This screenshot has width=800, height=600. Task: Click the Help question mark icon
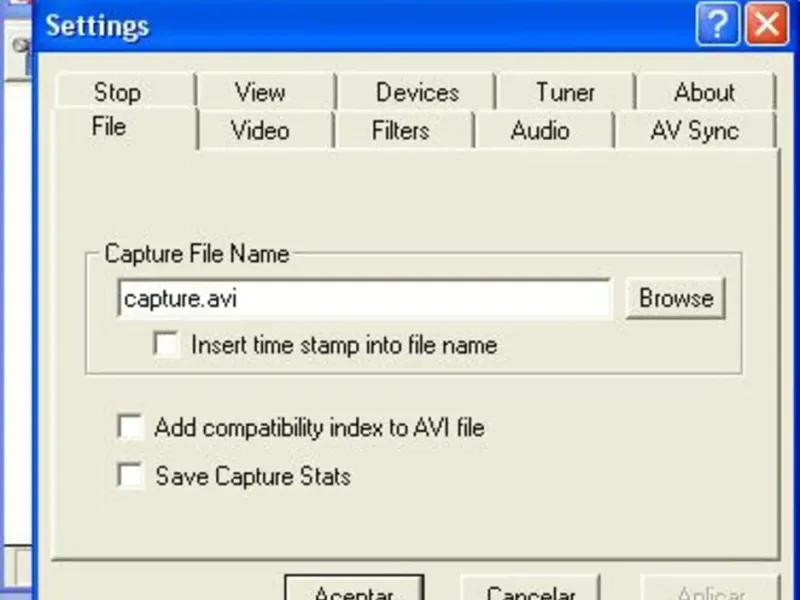point(718,24)
